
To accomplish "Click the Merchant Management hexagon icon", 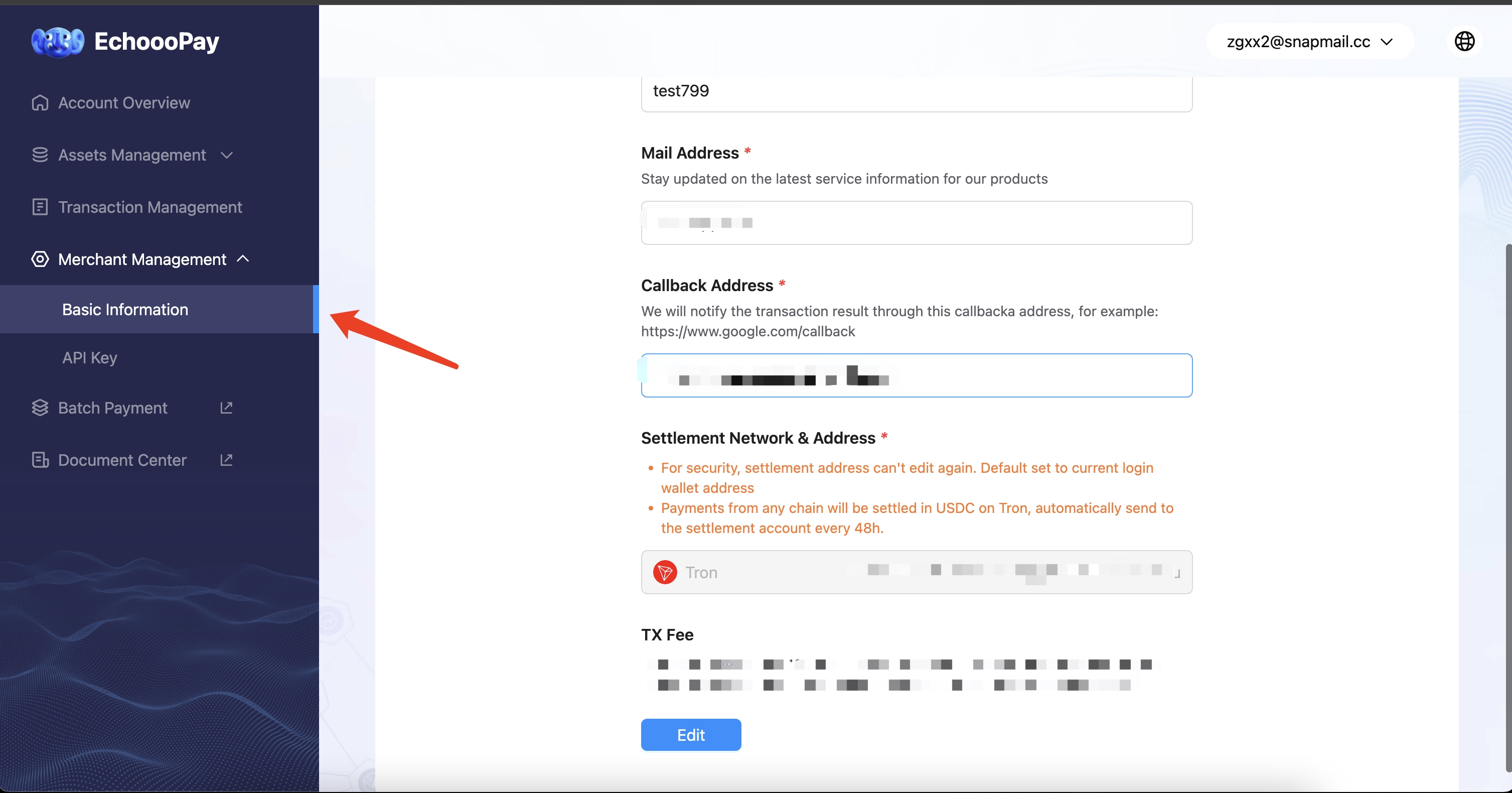I will click(40, 259).
